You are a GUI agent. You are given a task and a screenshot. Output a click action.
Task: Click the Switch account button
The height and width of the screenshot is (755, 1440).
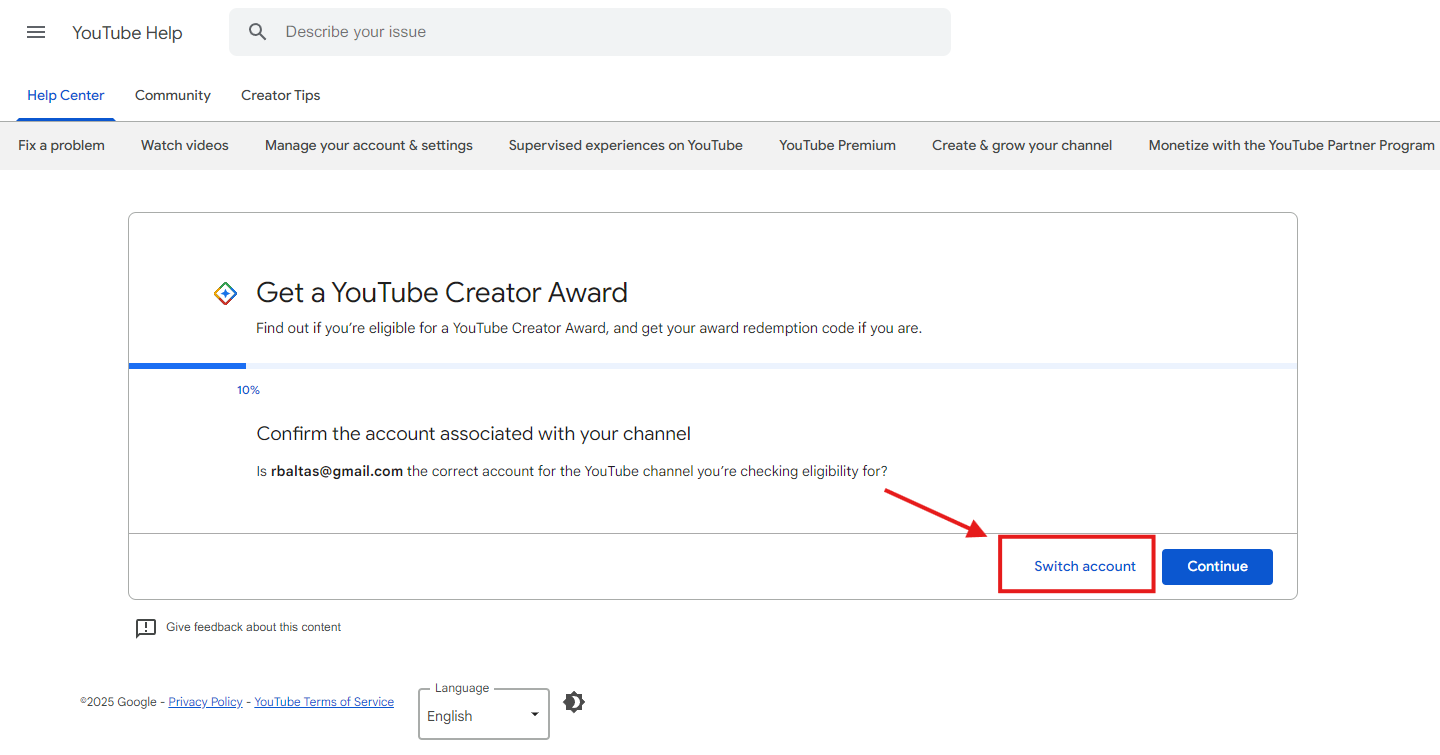pyautogui.click(x=1085, y=566)
